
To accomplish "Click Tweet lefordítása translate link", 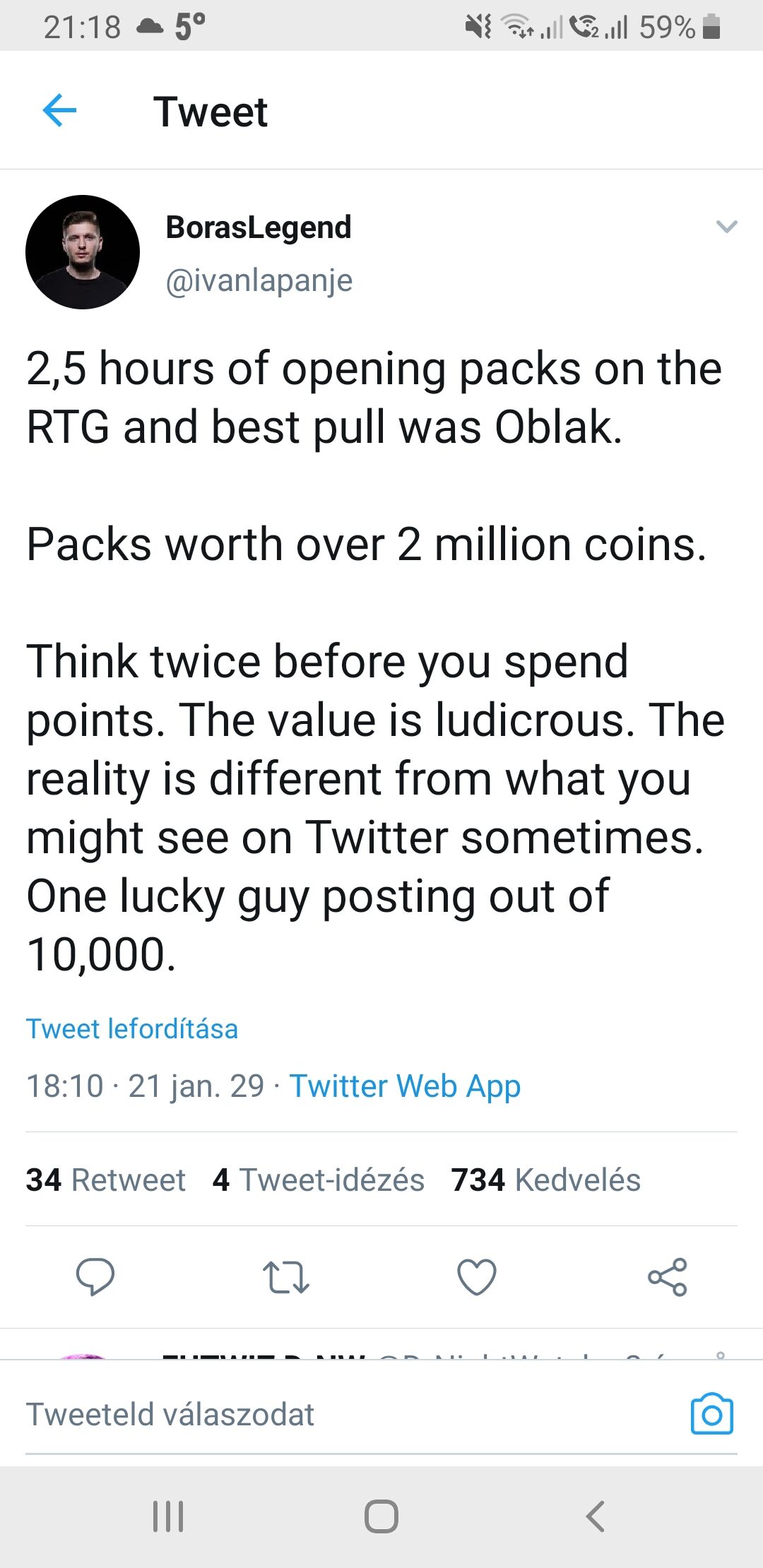I will coord(132,1028).
